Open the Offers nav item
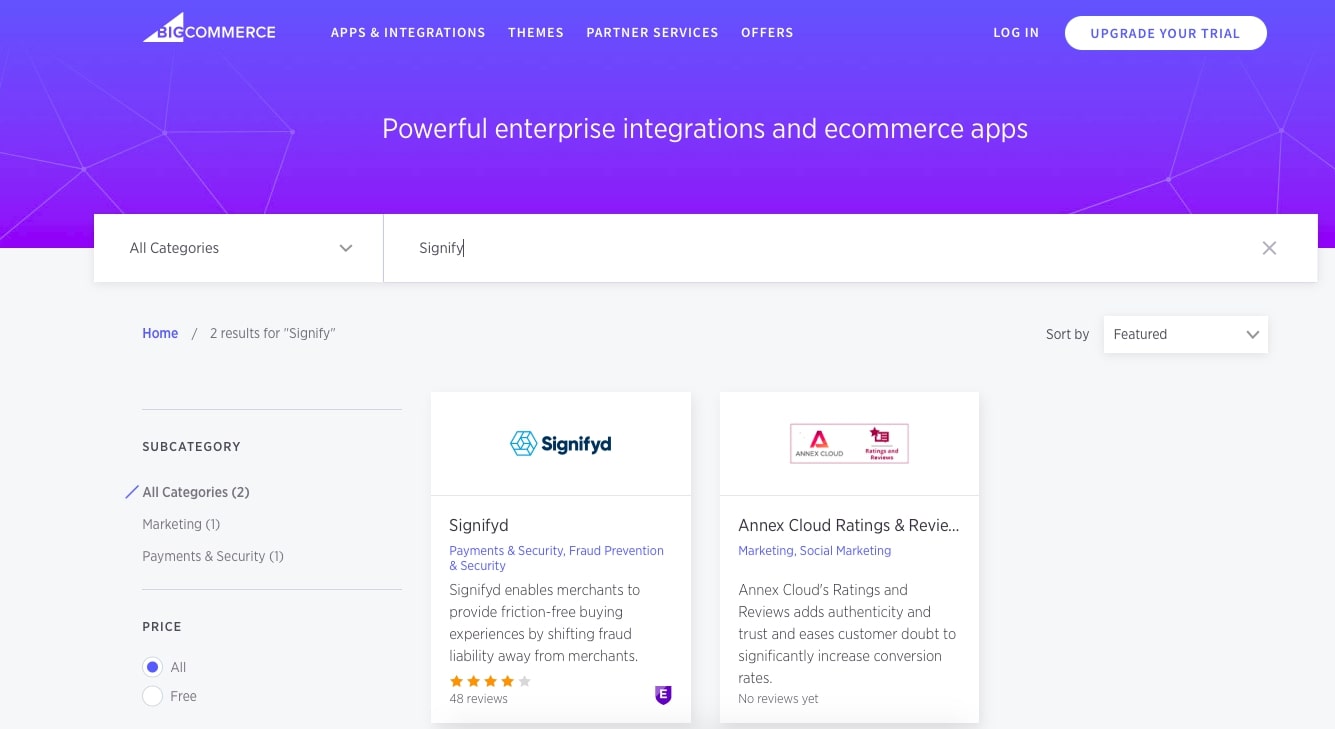Viewport: 1335px width, 729px height. 767,33
